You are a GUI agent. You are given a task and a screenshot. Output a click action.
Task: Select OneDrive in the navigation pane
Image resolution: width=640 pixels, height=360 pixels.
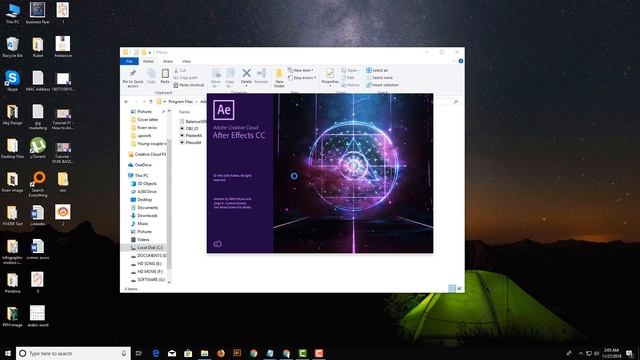(x=140, y=165)
